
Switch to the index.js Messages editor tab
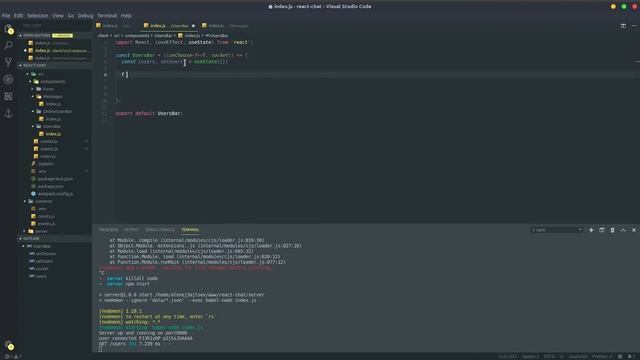click(225, 26)
